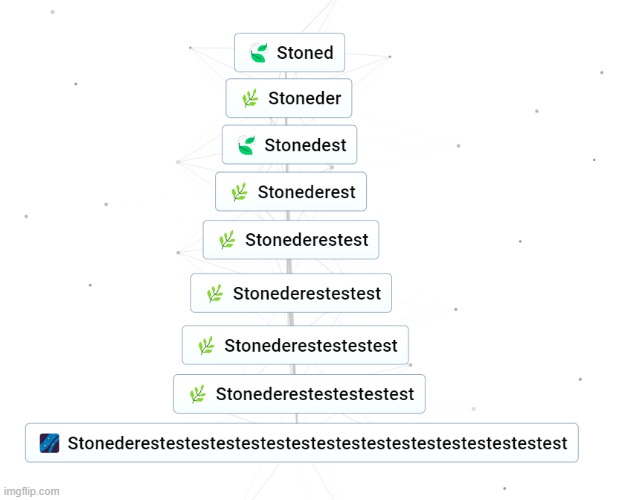The height and width of the screenshot is (500, 619).
Task: Choose the Stonederestestestest element label
Action: (310, 346)
